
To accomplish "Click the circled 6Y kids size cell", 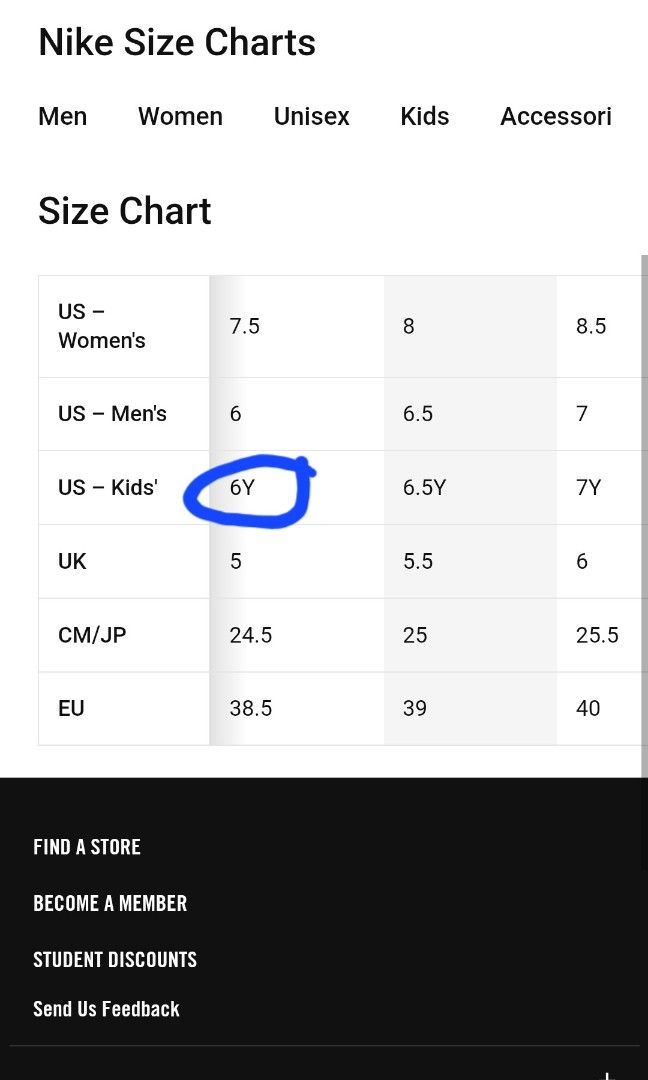I will coord(296,488).
